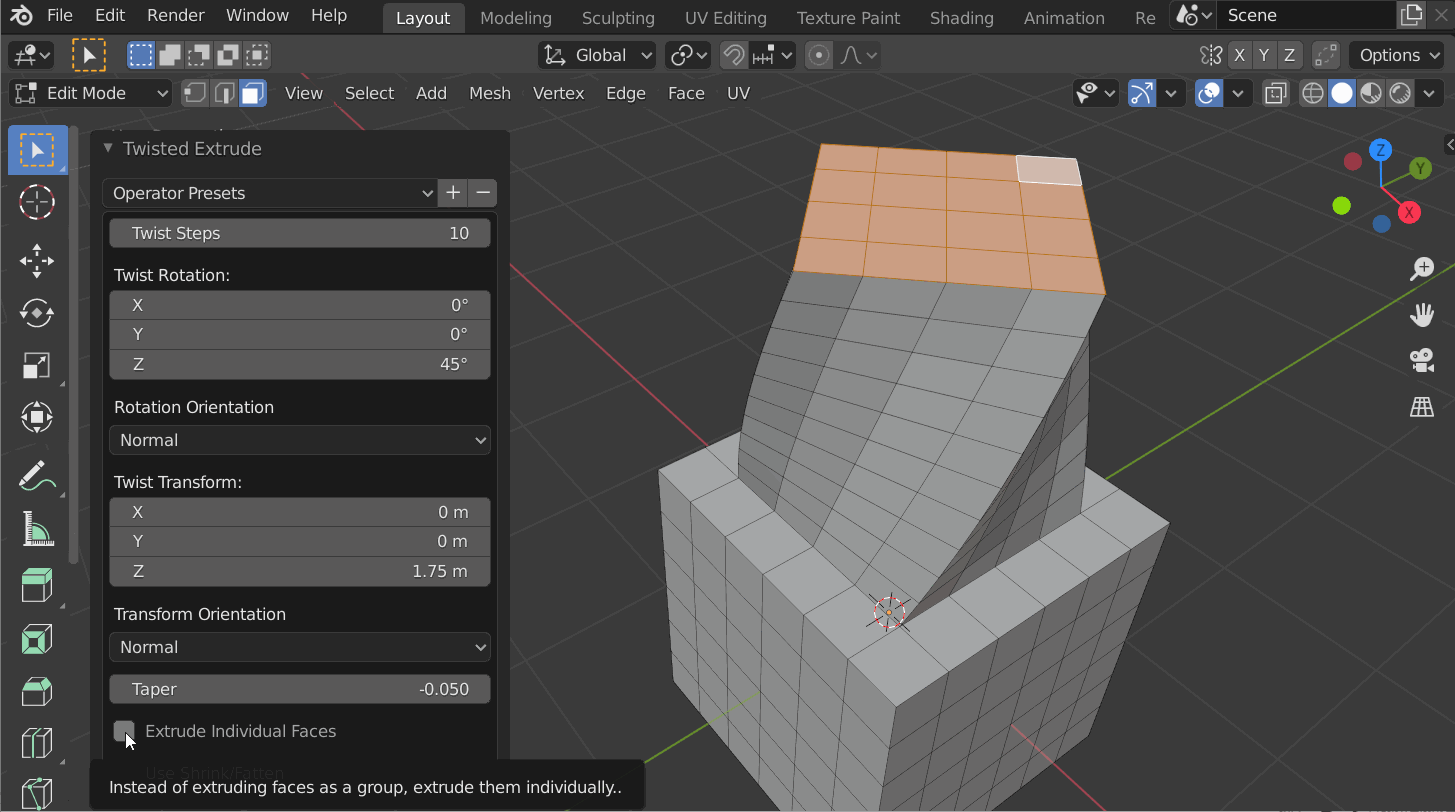This screenshot has width=1455, height=812.
Task: Select rendered viewport shading
Action: 1400,93
